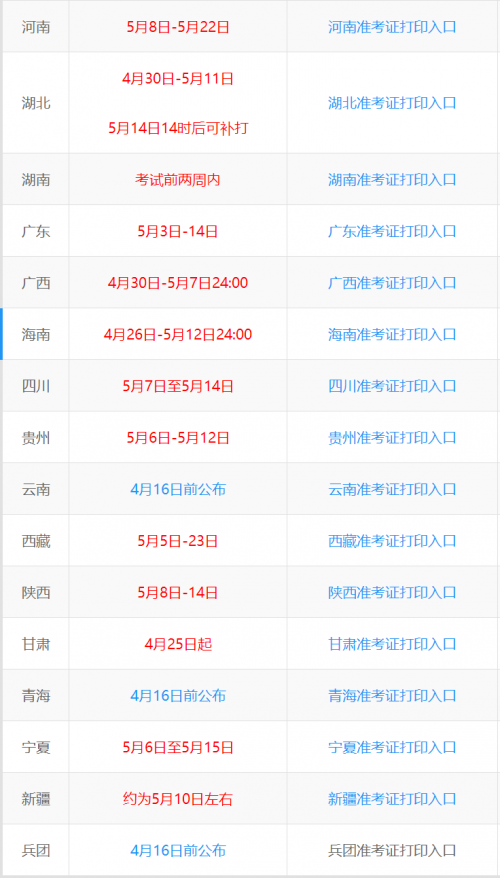Click 四川准考证打印入口 link

point(392,386)
